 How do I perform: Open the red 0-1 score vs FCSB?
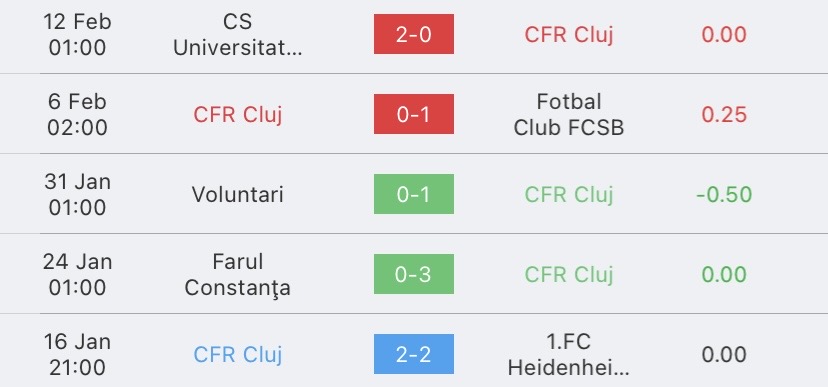pyautogui.click(x=413, y=114)
